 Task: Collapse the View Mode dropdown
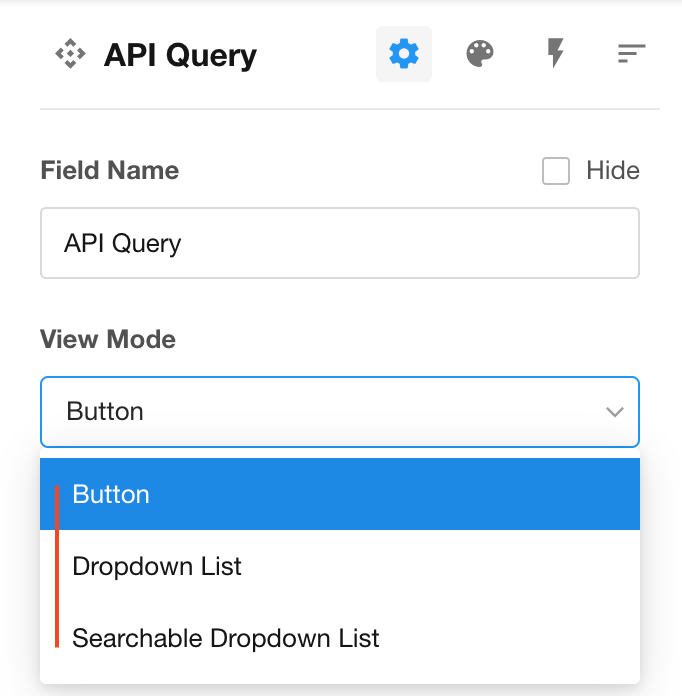pyautogui.click(x=340, y=411)
